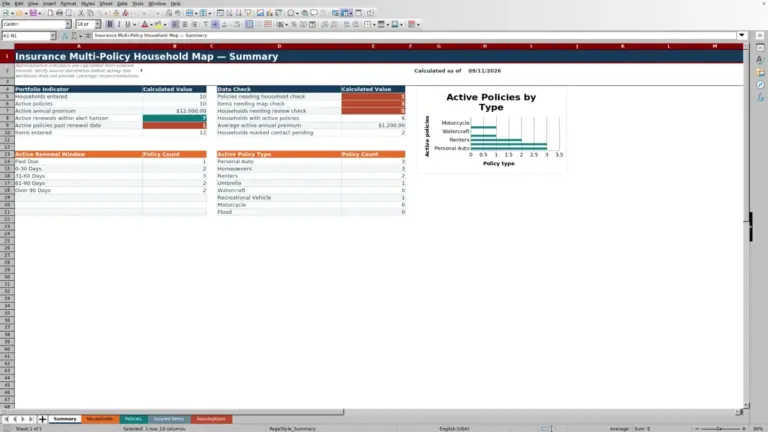Toggle center horizontally alignment
Viewport: 768px width, 432px height.
click(x=185, y=24)
